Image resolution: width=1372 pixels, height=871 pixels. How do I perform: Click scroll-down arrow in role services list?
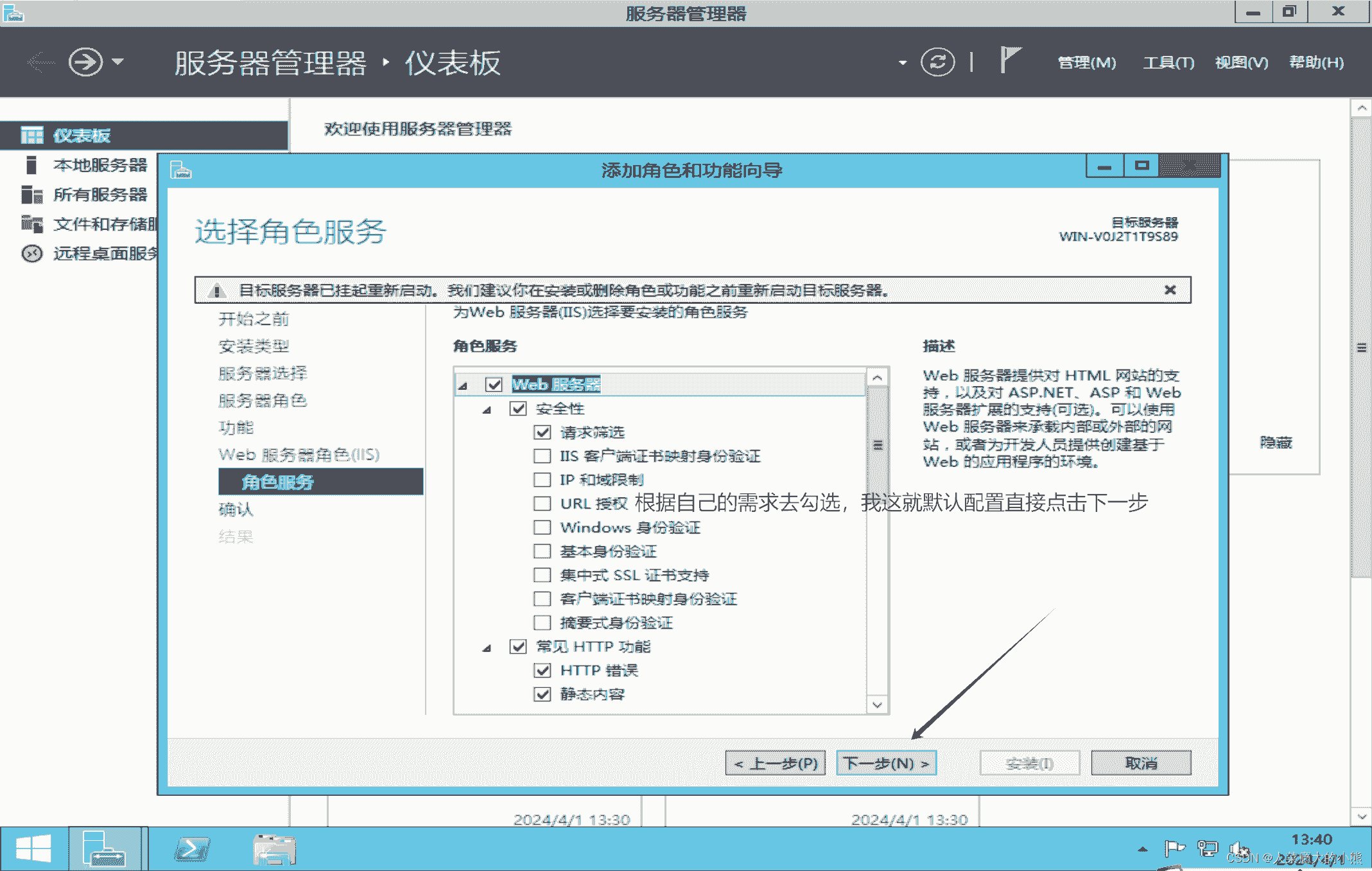pos(878,705)
